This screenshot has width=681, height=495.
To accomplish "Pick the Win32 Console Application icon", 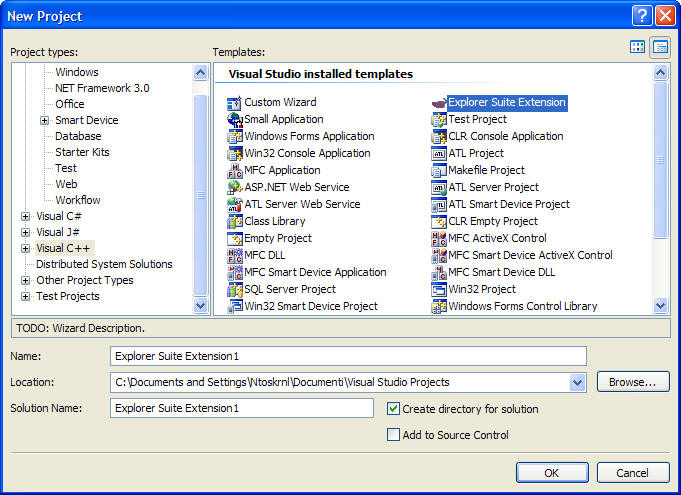I will point(235,153).
